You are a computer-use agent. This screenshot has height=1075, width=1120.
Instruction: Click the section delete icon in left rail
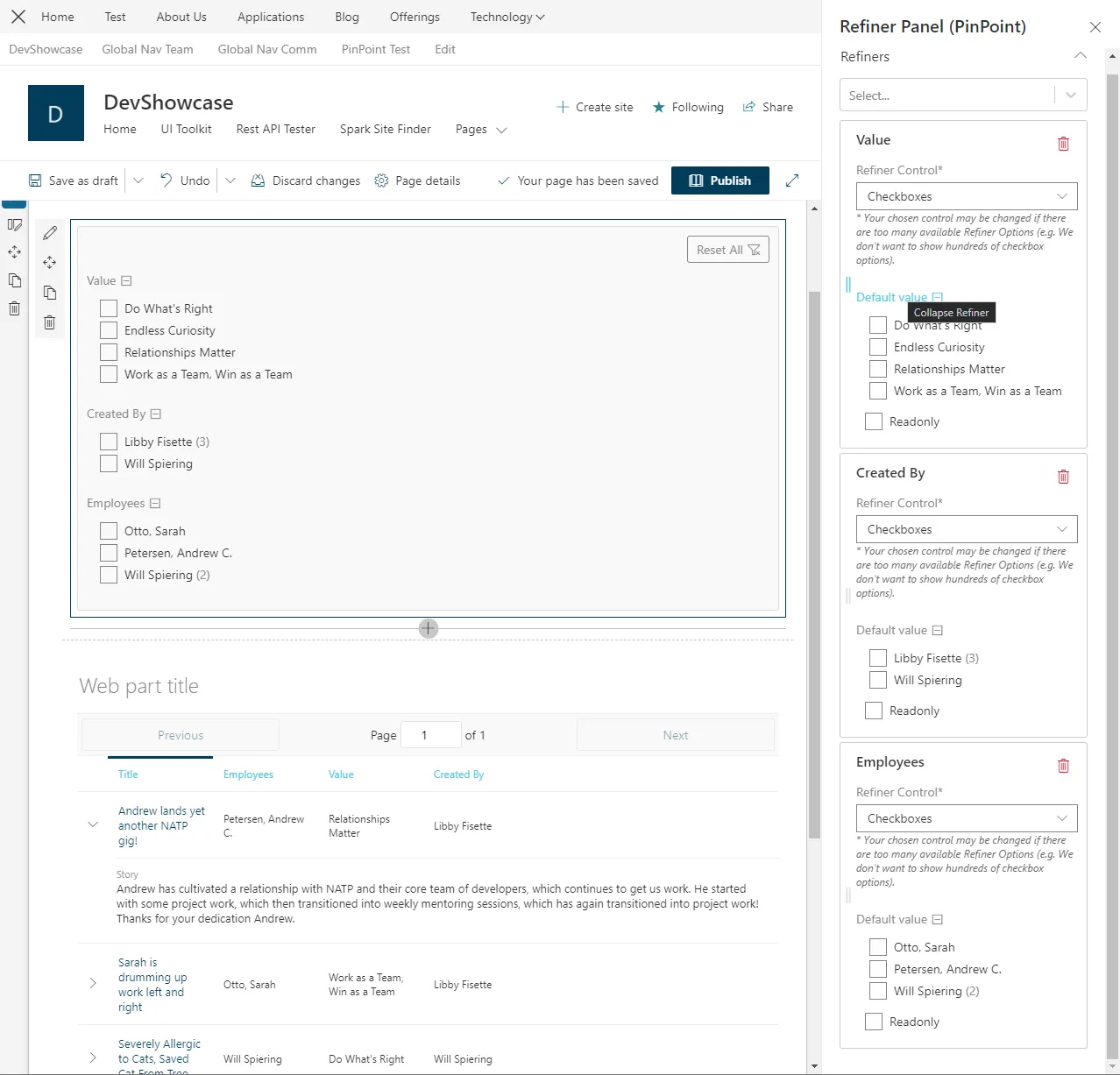pos(15,308)
